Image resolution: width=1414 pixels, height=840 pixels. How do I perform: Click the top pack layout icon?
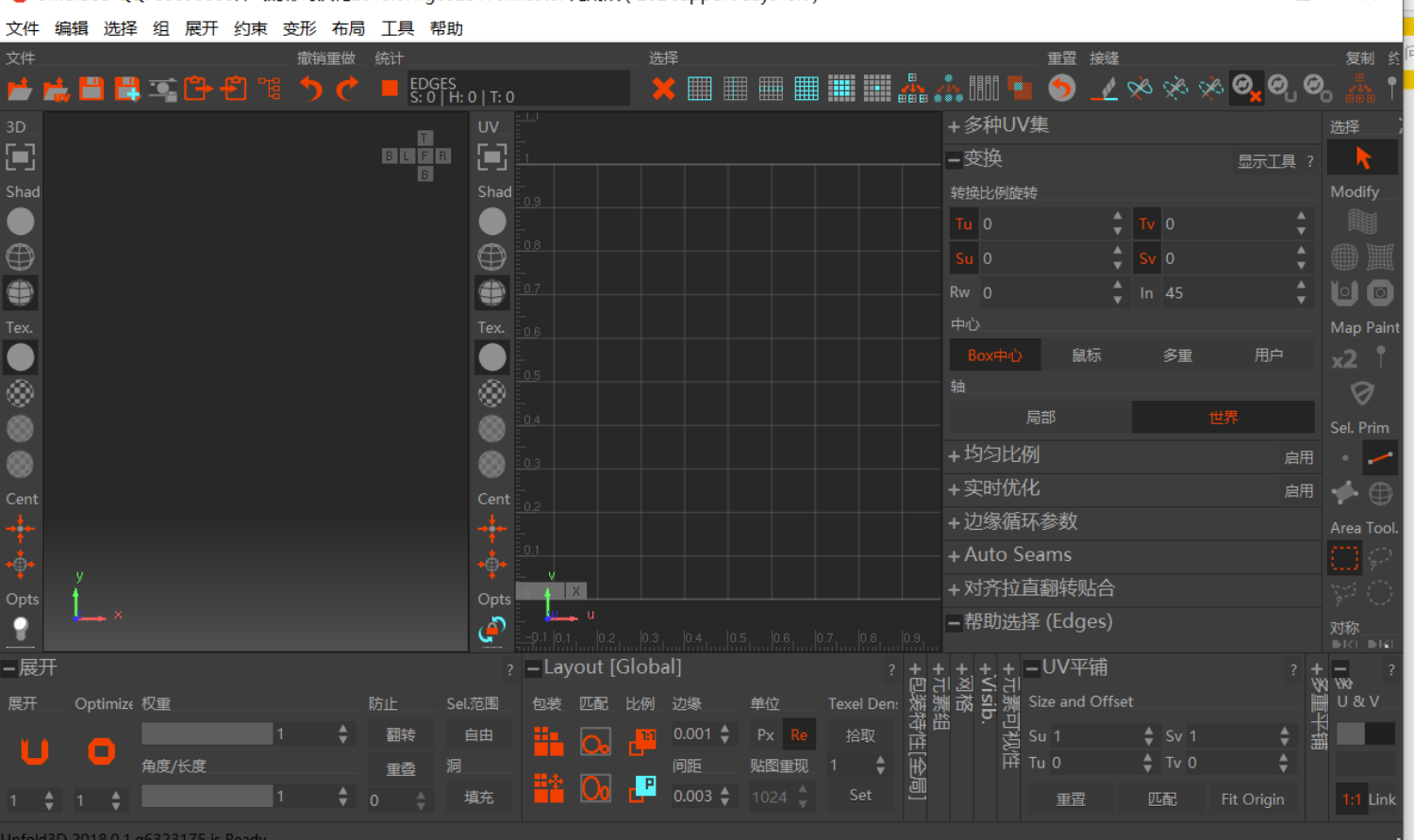(x=548, y=742)
